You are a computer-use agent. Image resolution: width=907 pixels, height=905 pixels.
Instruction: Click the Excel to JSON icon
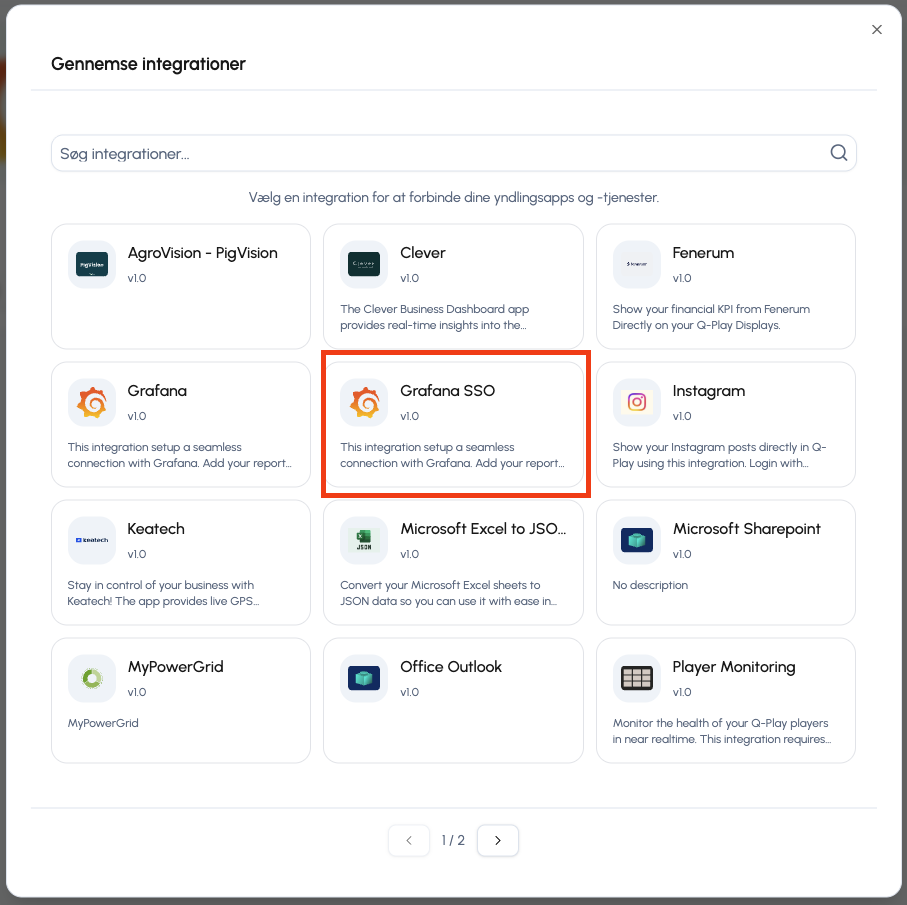364,540
